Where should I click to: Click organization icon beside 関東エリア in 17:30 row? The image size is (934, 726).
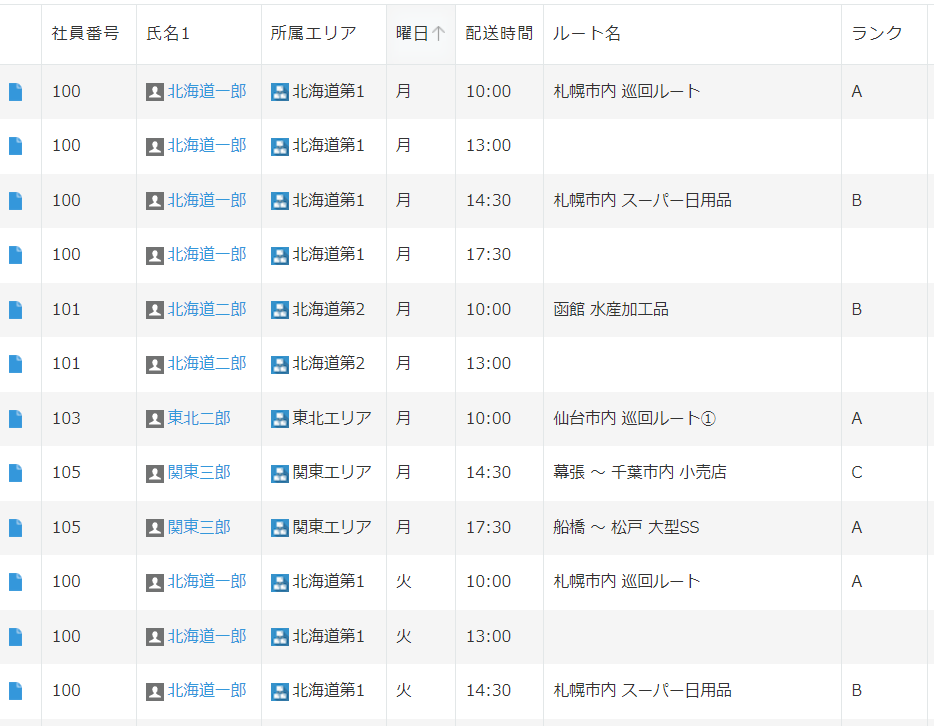point(280,528)
